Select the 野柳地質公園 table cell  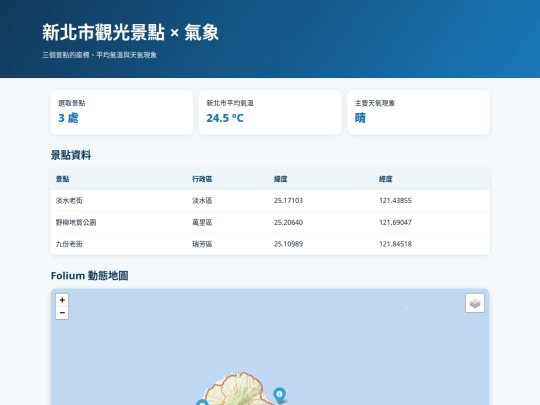pos(76,222)
